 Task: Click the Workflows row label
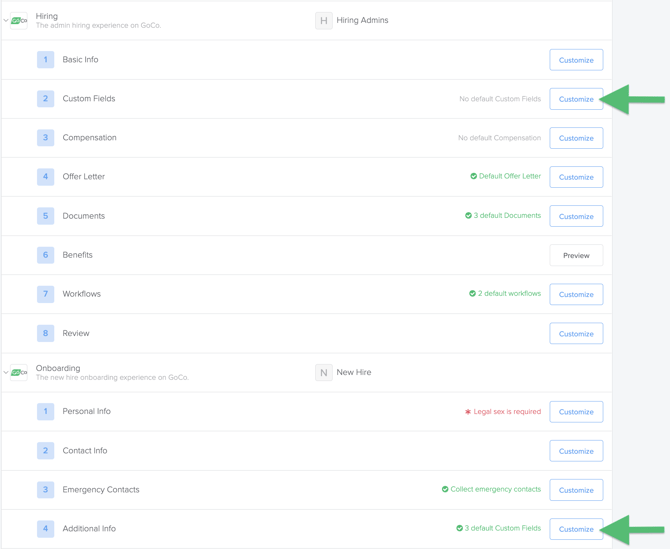pyautogui.click(x=82, y=294)
